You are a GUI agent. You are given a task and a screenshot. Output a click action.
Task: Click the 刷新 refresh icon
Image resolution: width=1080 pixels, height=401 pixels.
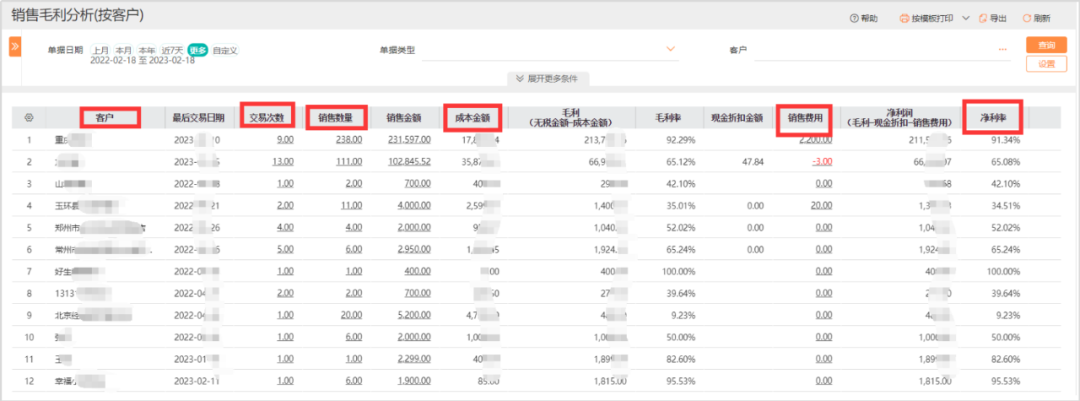pos(1027,19)
